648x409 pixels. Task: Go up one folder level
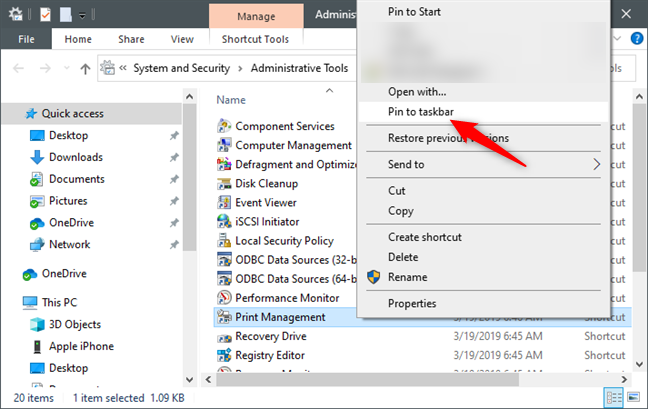pos(85,69)
